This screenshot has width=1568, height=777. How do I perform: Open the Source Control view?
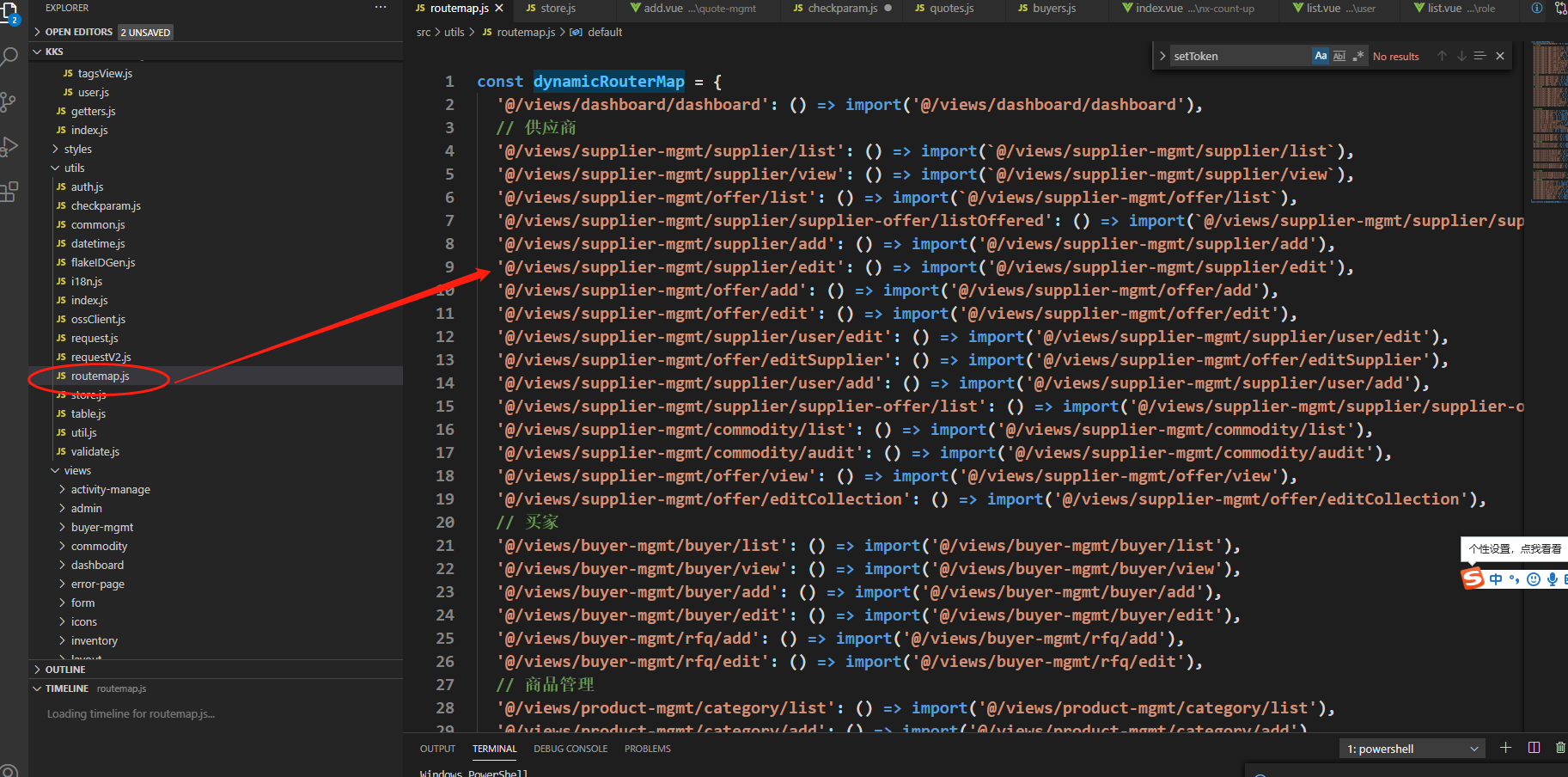(x=9, y=102)
